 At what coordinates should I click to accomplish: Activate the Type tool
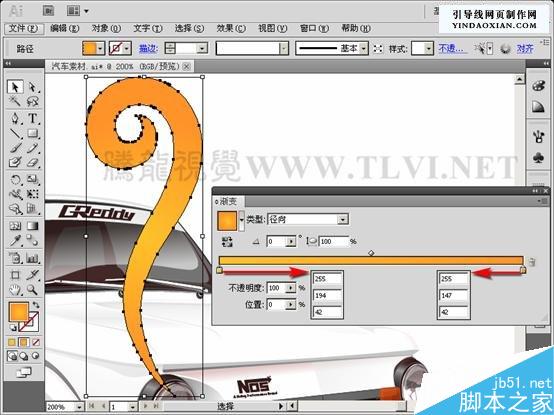click(x=33, y=118)
